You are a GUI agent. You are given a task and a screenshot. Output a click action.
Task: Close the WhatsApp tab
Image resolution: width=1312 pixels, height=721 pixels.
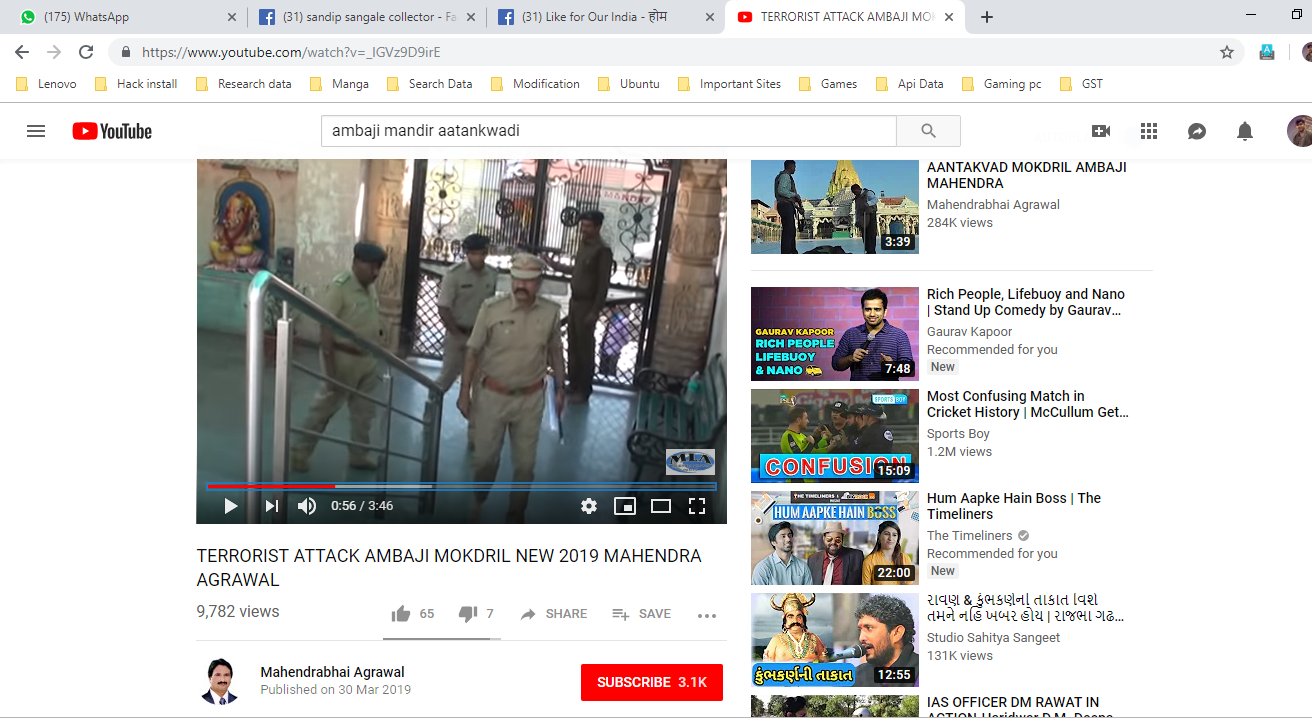[232, 17]
